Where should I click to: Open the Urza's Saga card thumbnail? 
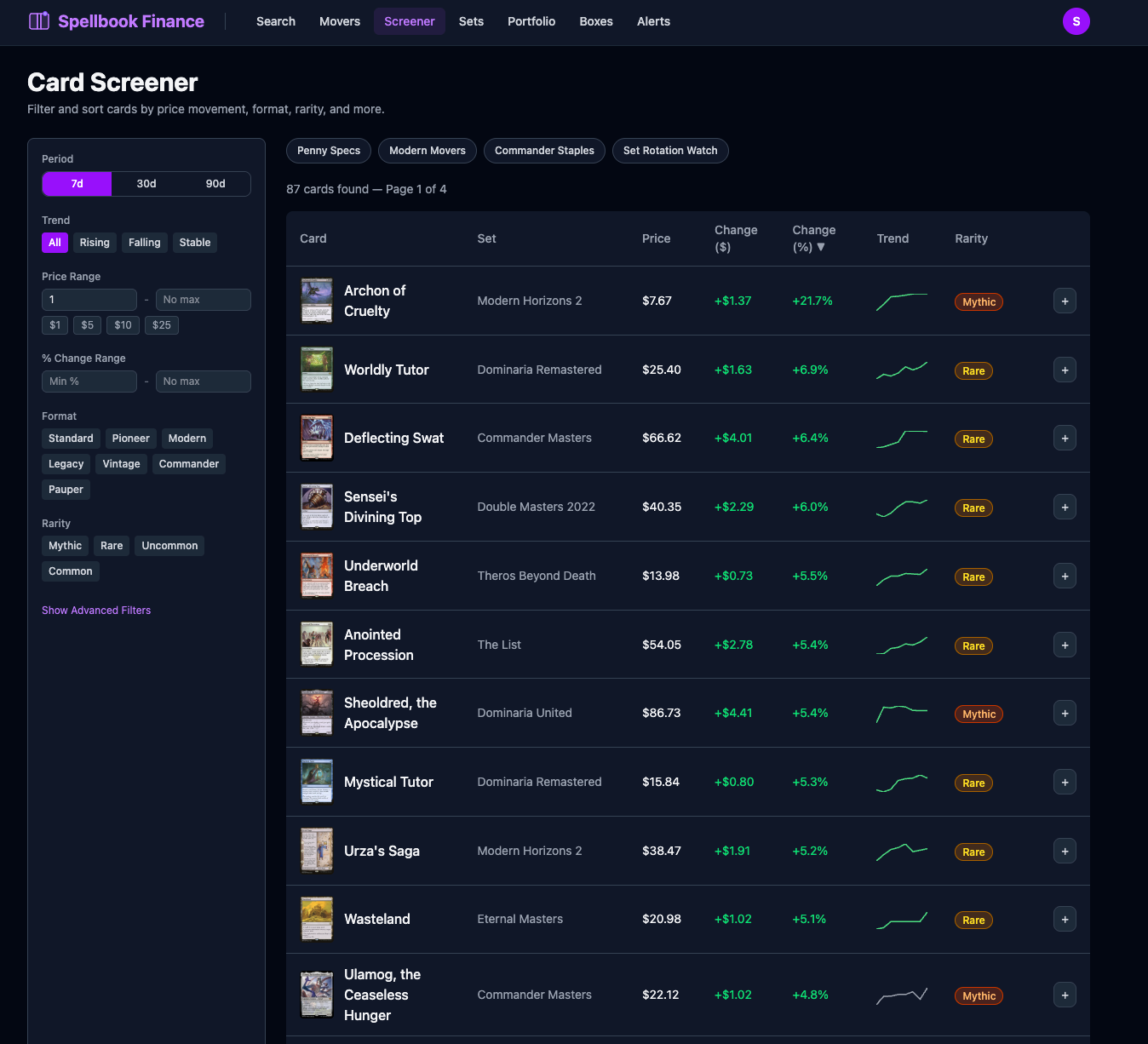[x=316, y=850]
